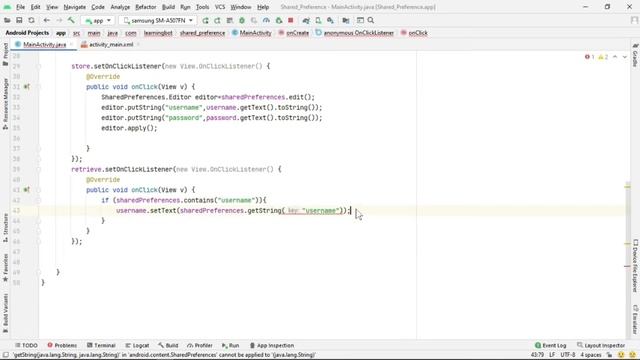Open the VCS menu

pyautogui.click(x=220, y=7)
